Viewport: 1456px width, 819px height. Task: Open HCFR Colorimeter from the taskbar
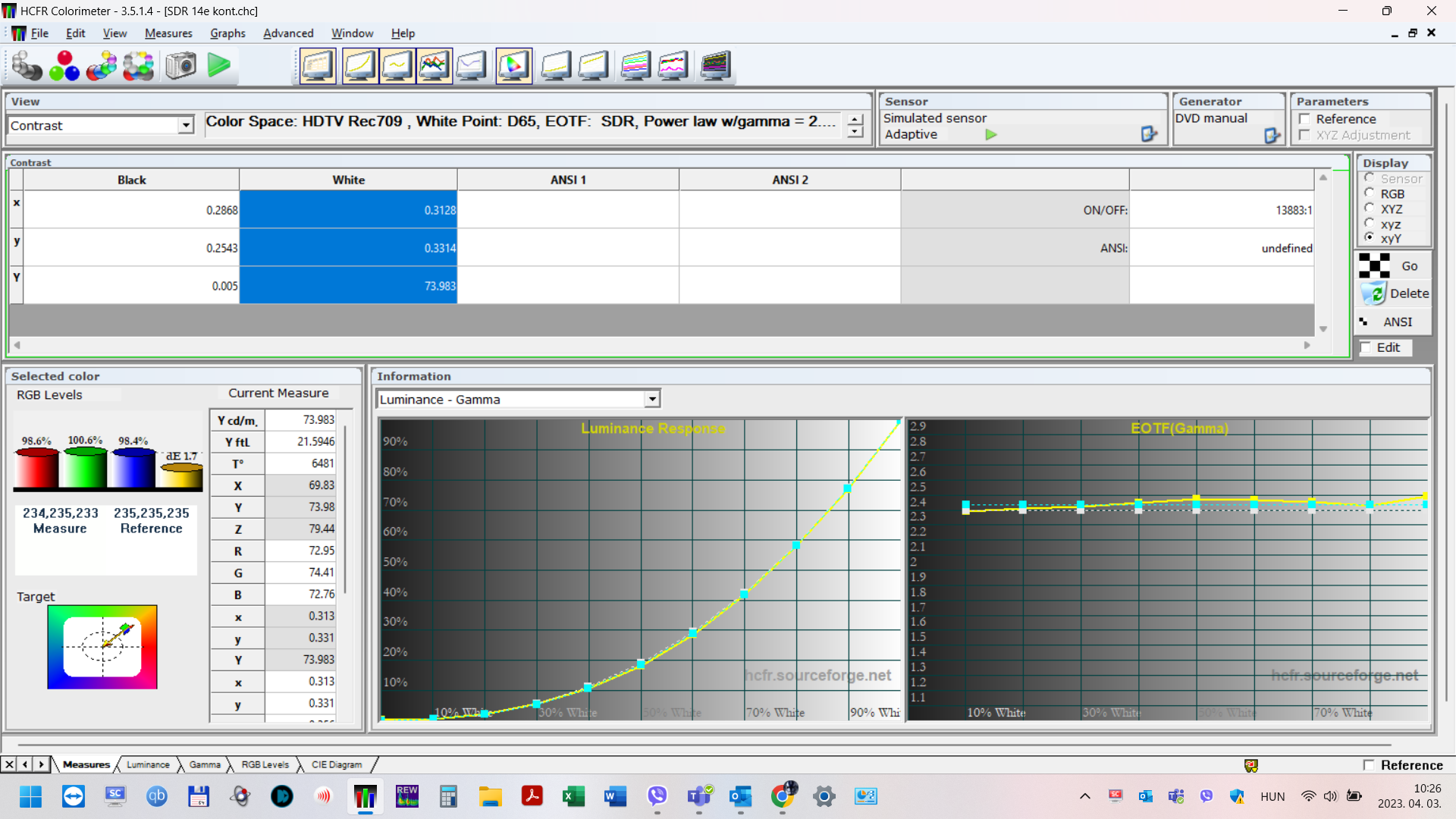pos(365,796)
